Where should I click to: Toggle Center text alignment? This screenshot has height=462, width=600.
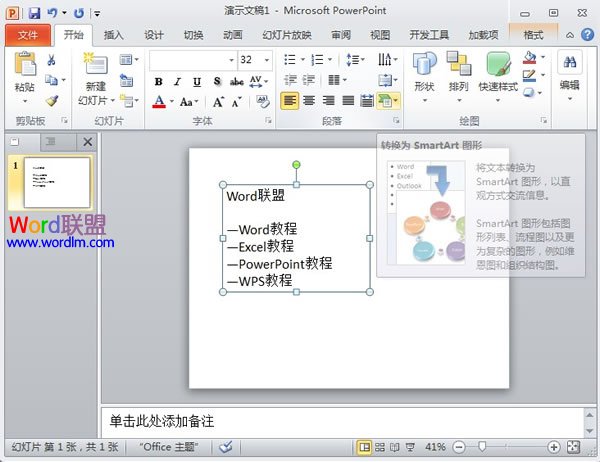point(309,101)
